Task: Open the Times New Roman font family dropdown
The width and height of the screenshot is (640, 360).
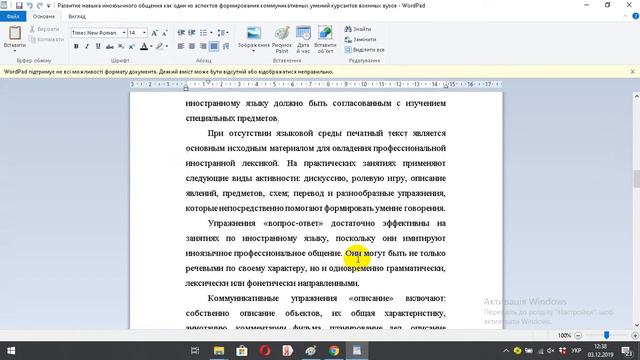Action: coord(124,33)
